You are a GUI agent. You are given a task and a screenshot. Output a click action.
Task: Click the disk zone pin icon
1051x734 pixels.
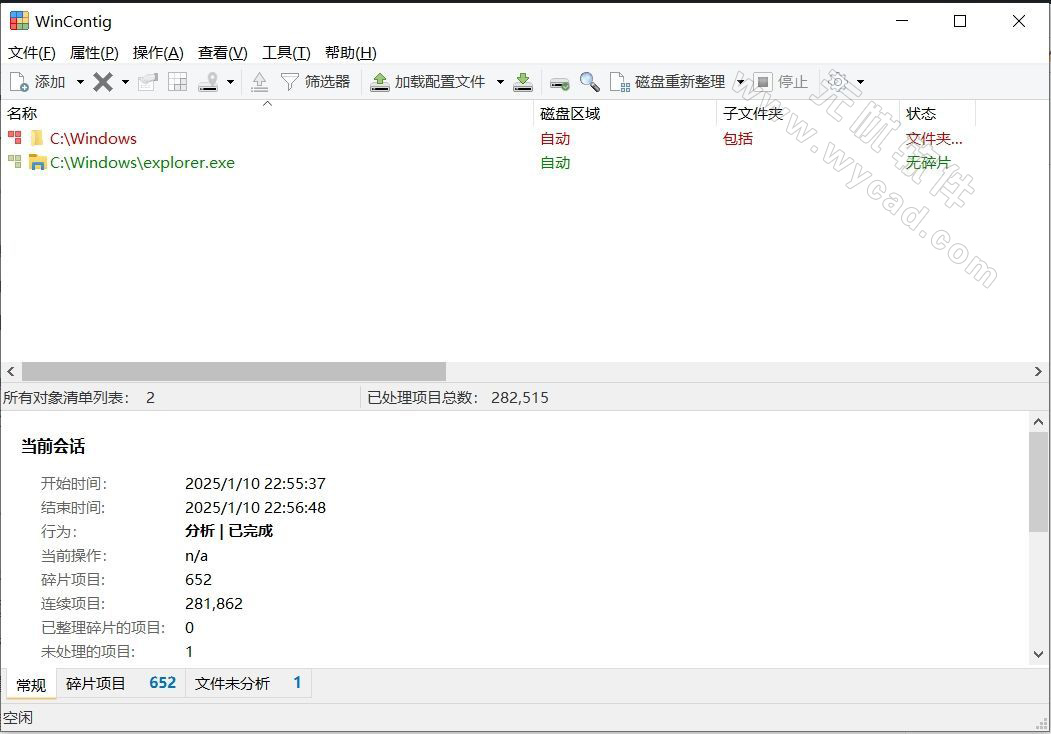pos(208,82)
